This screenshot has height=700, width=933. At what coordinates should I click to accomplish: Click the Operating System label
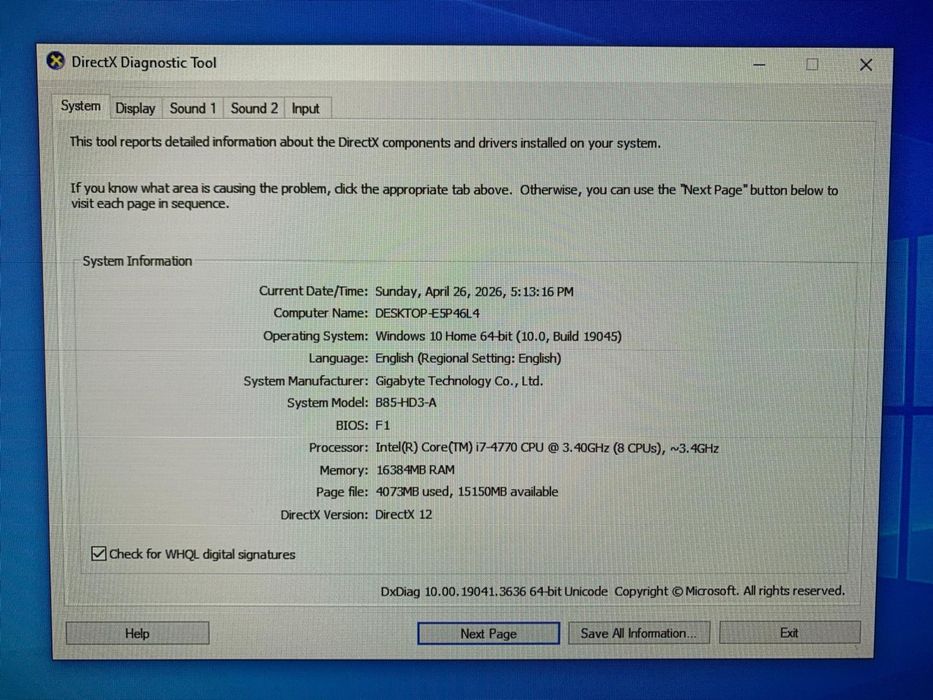point(316,336)
